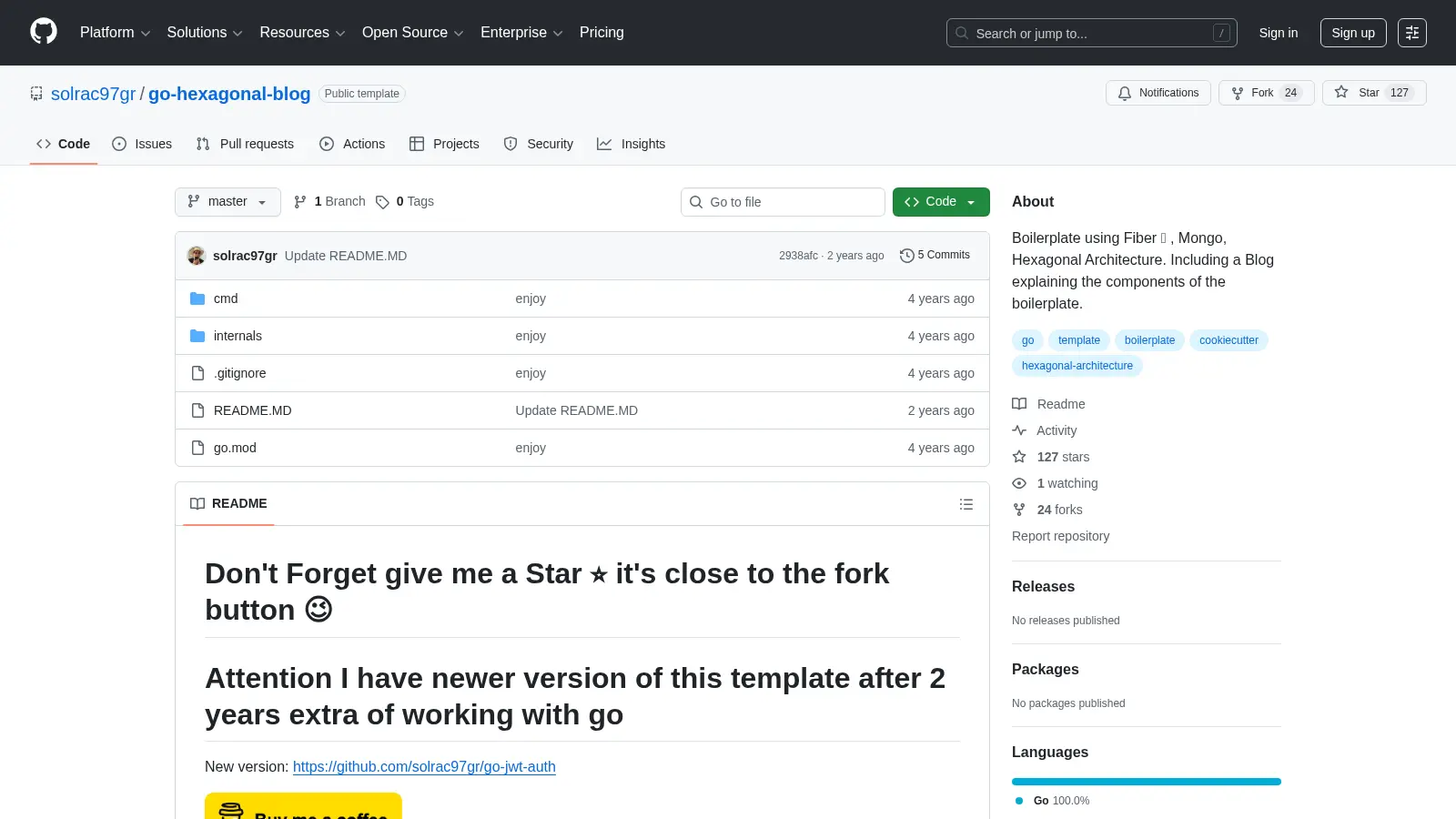Screen dimensions: 1456x819
Task: Click the README.MD file icon
Action: 197,410
